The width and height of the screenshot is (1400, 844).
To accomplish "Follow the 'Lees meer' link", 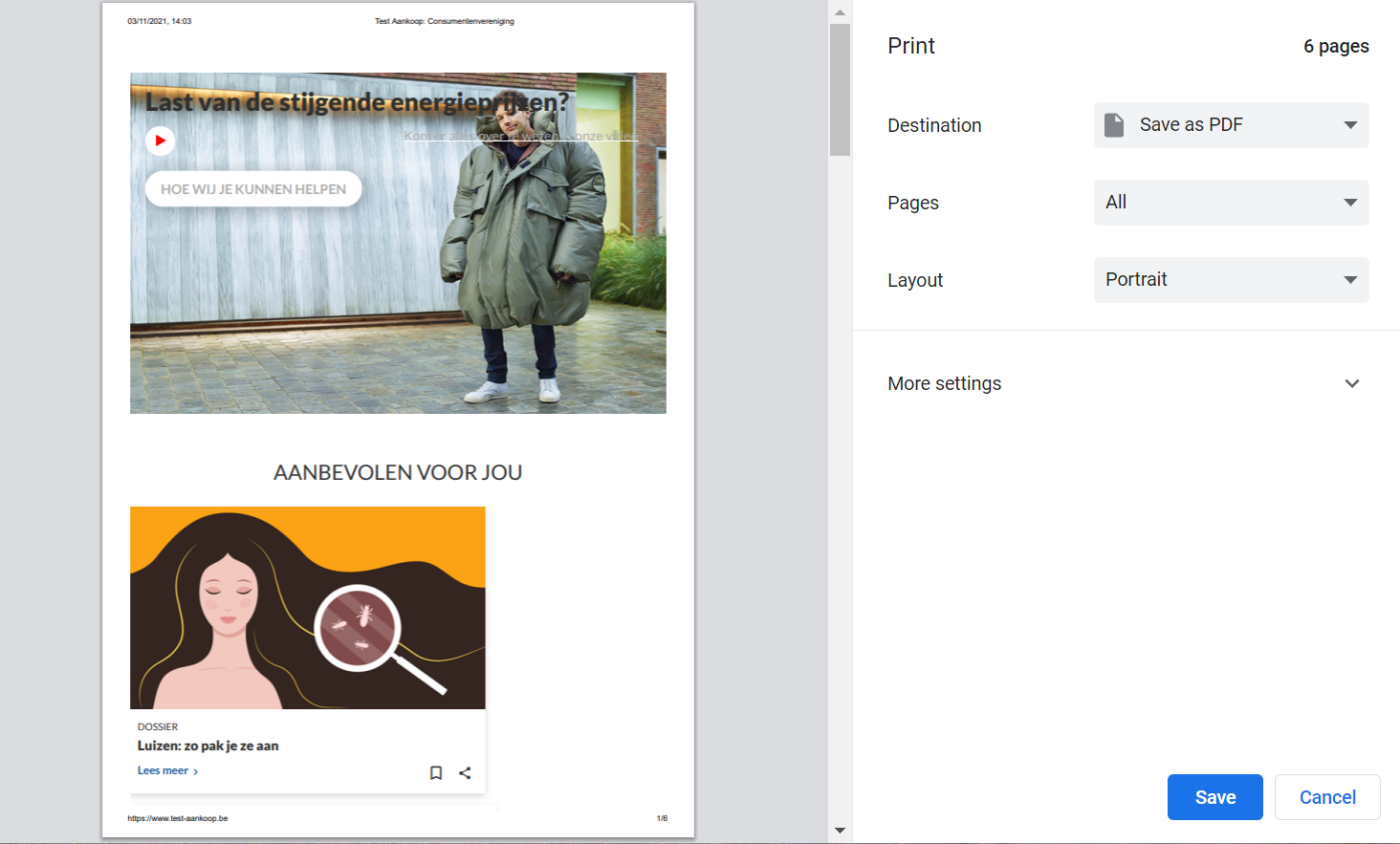I will pos(166,770).
